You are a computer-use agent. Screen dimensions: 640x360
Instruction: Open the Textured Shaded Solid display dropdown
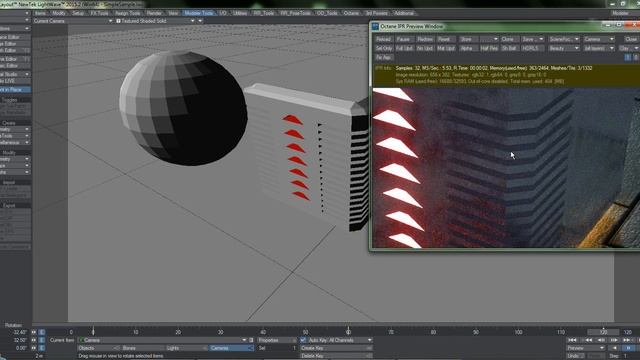156,21
